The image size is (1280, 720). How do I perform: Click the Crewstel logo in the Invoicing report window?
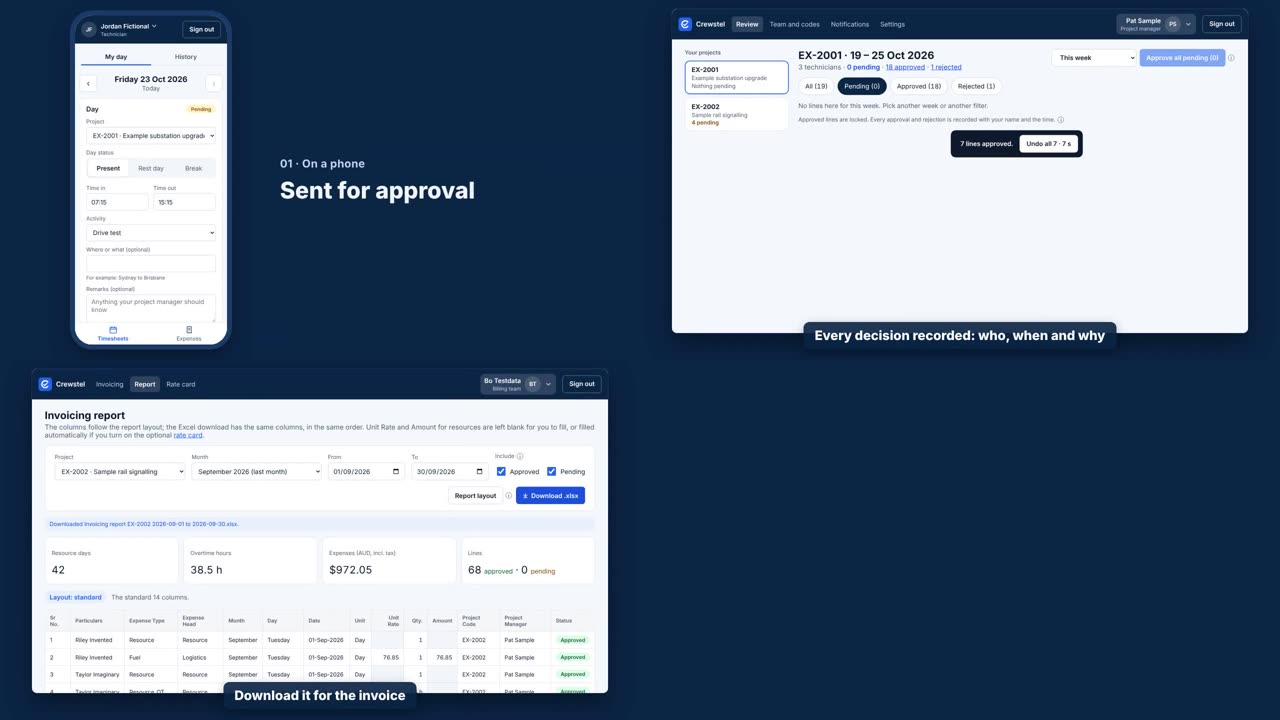(x=45, y=384)
